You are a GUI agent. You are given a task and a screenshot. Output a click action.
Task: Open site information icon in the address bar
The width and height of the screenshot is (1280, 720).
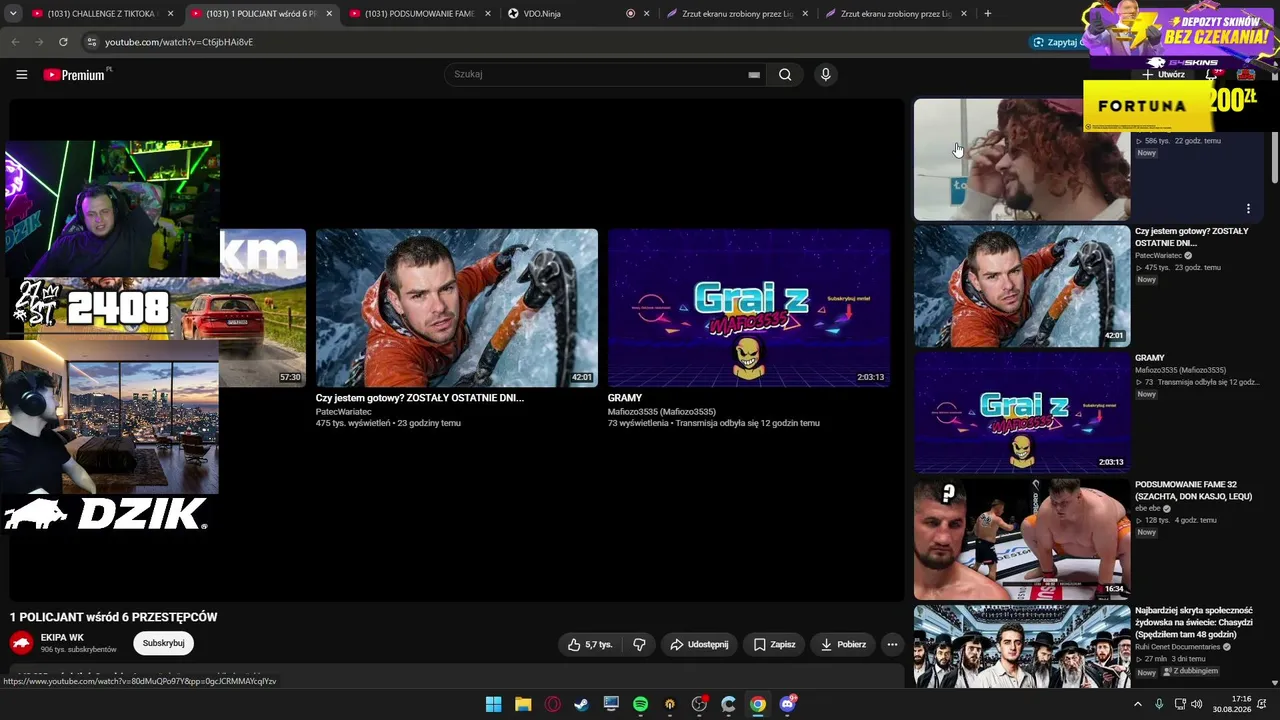(x=91, y=42)
